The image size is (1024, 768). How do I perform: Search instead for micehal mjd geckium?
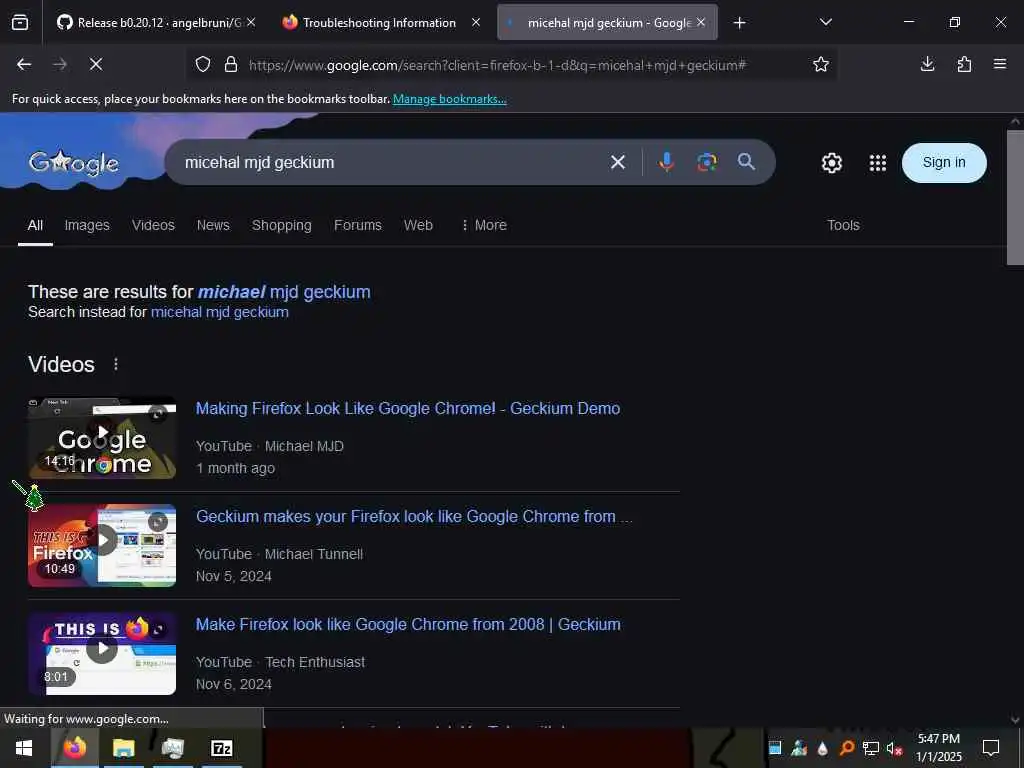pos(219,312)
